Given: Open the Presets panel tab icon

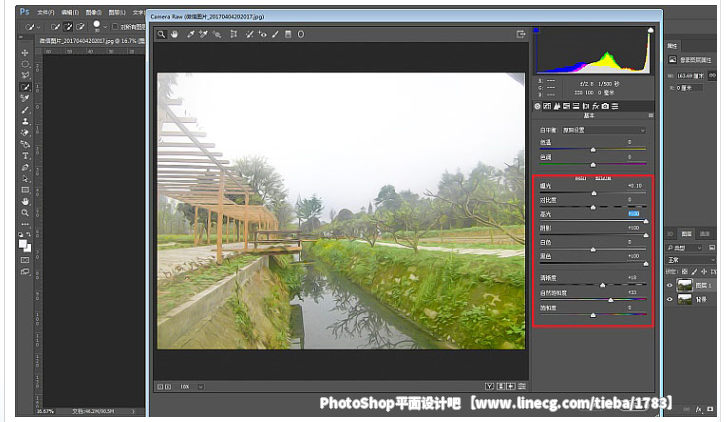Looking at the screenshot, I should (615, 106).
